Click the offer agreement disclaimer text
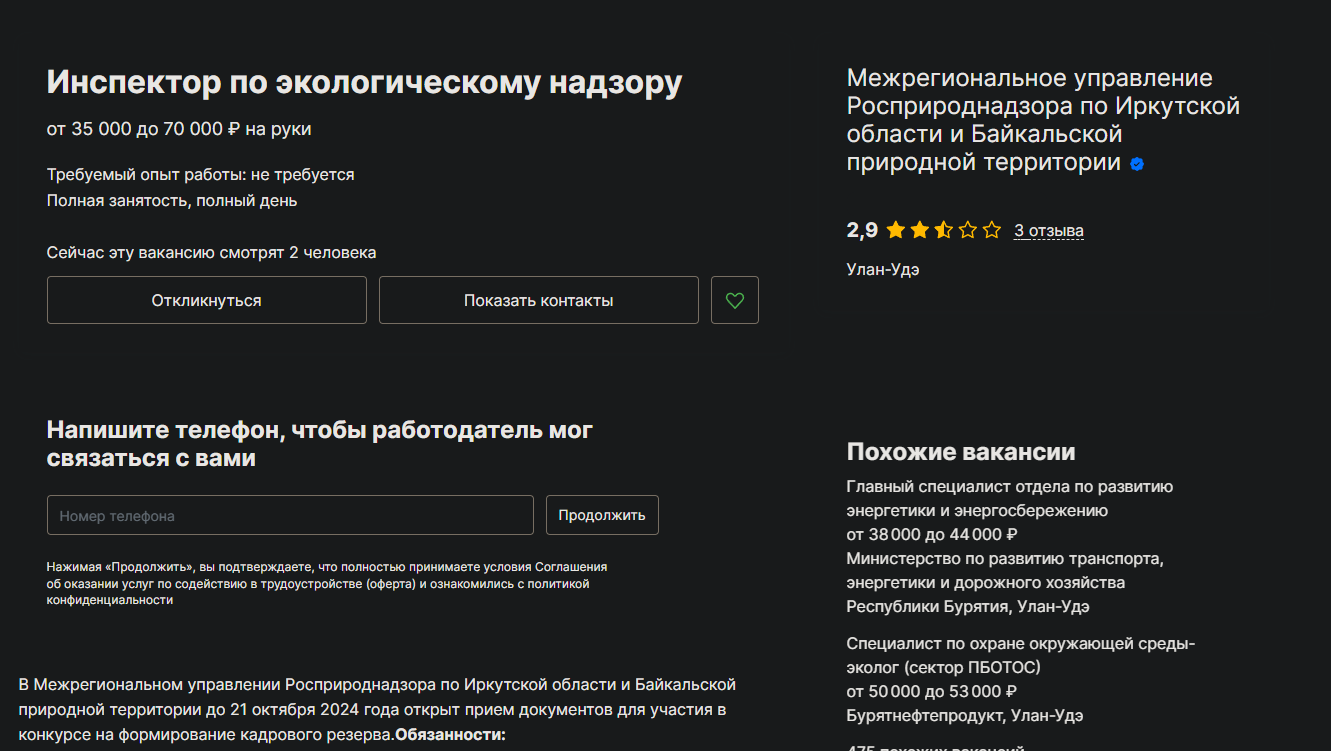The image size is (1331, 751). tap(327, 584)
